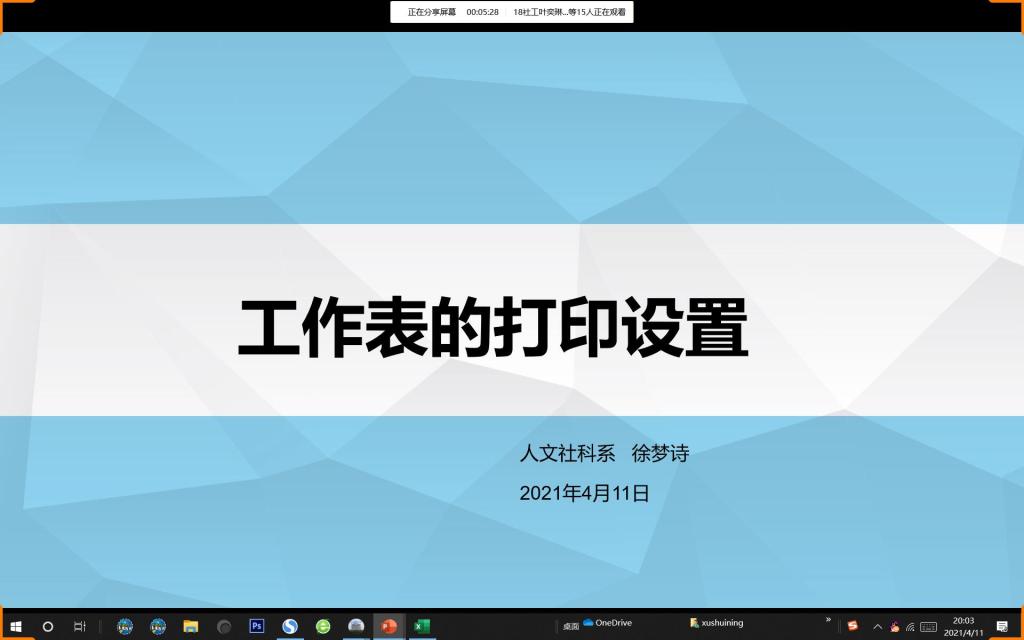
Task: Expand the taskbar toolbar overflow chevron
Action: [x=828, y=620]
